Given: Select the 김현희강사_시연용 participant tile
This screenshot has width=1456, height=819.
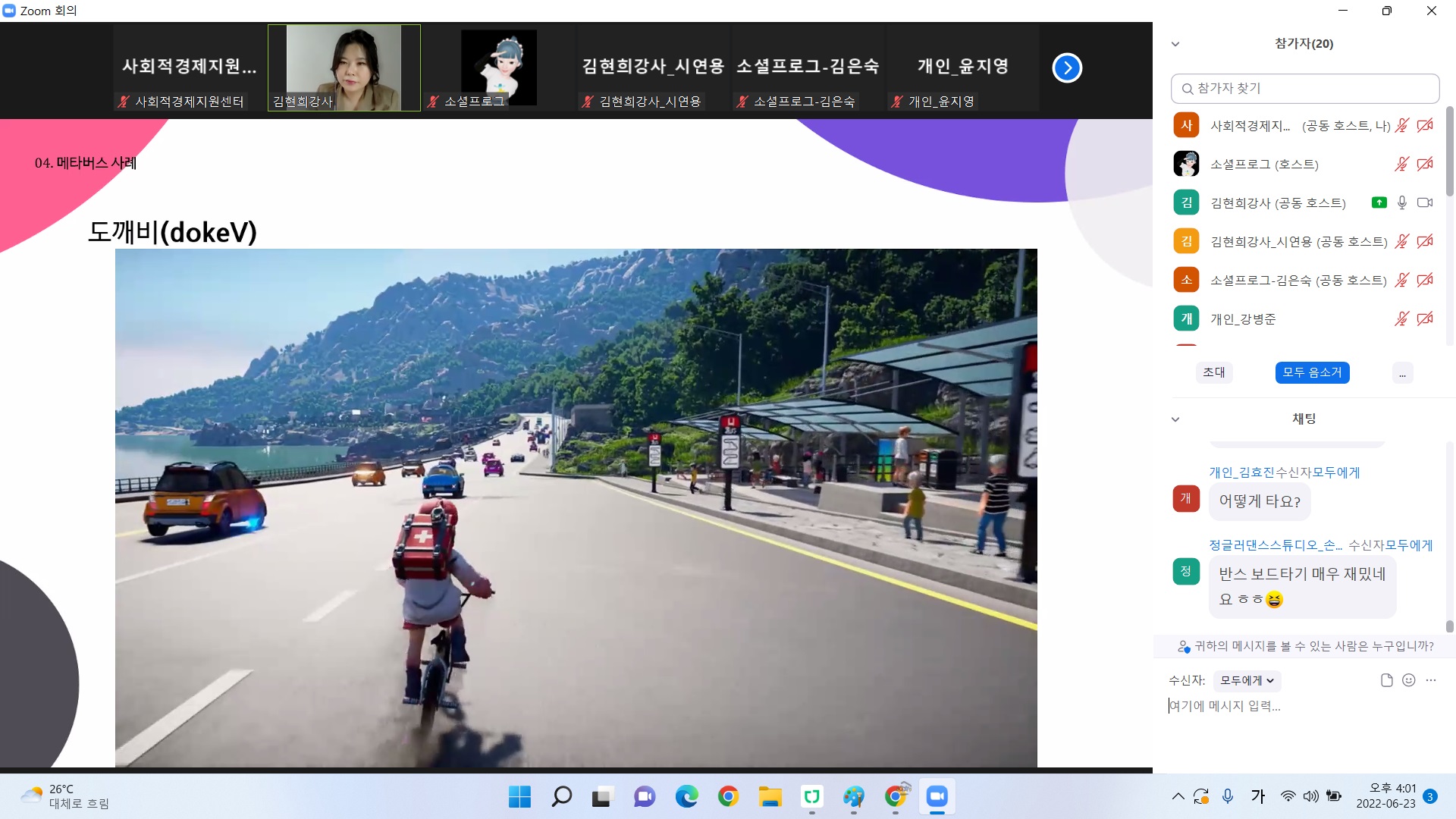Looking at the screenshot, I should tap(653, 68).
